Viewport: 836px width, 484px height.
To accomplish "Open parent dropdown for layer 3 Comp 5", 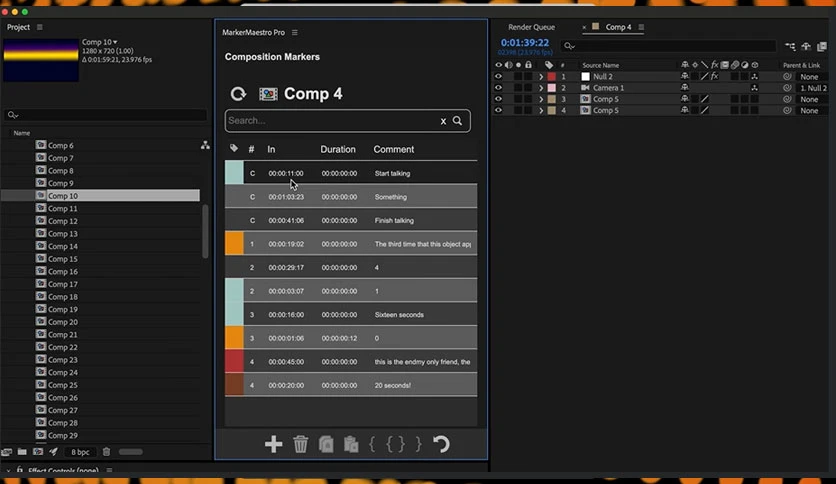I will point(812,99).
